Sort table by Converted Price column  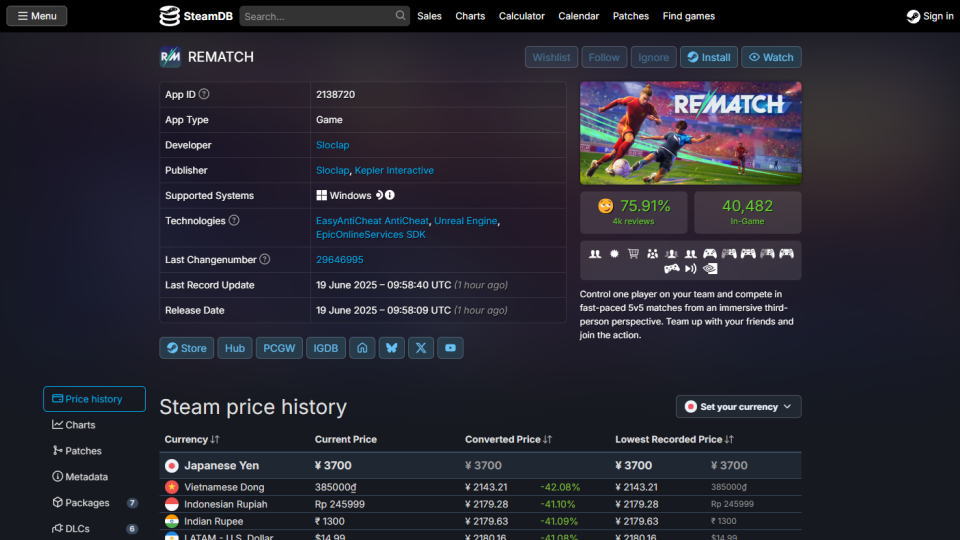(508, 439)
